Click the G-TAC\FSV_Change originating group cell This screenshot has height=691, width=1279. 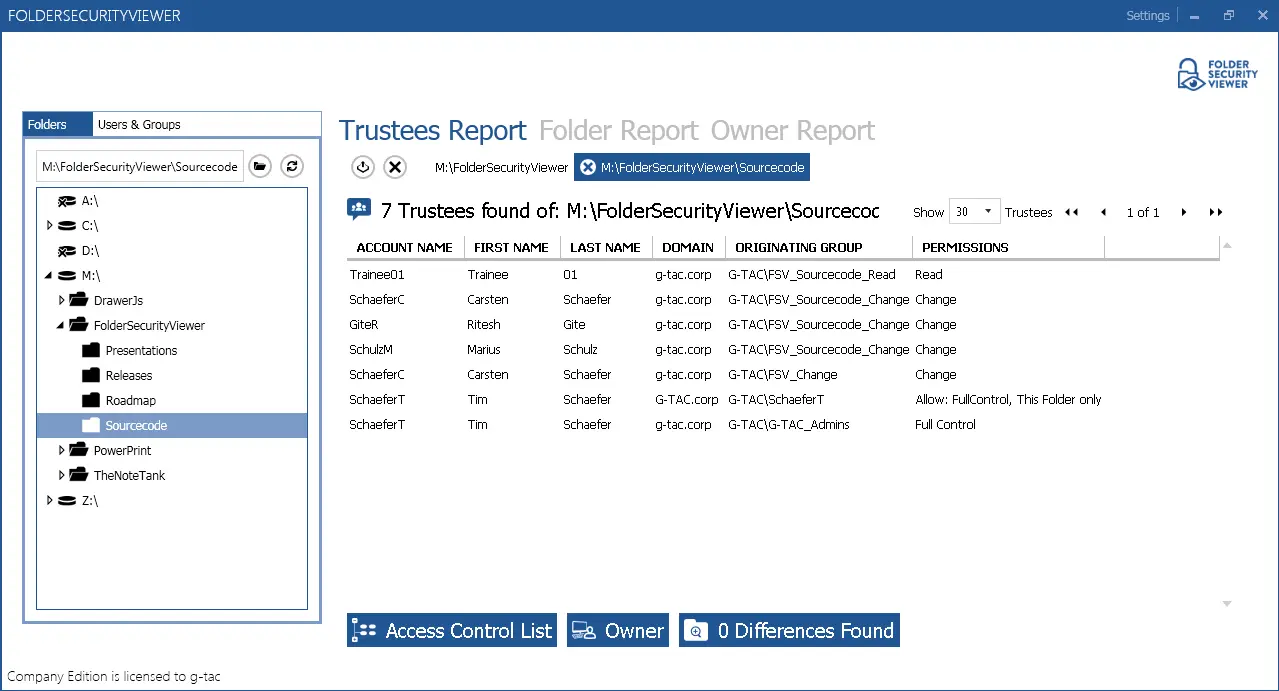coord(783,375)
